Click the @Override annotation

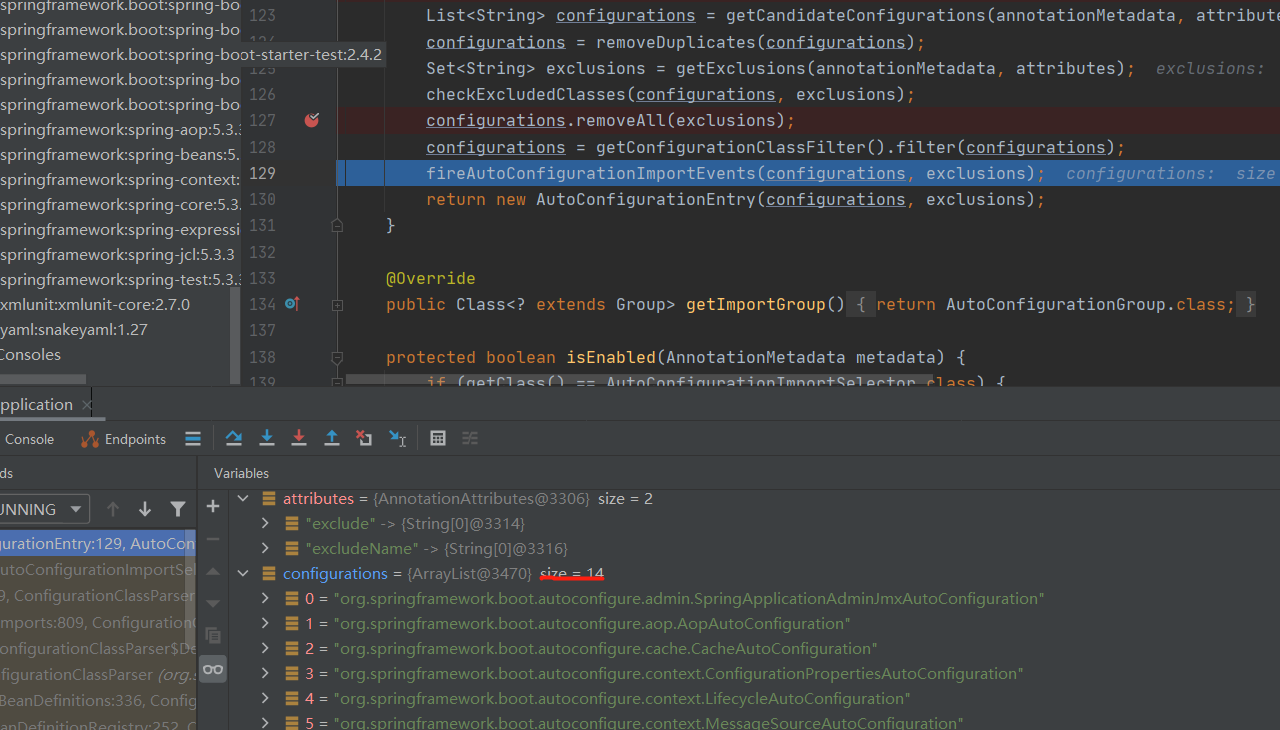431,278
